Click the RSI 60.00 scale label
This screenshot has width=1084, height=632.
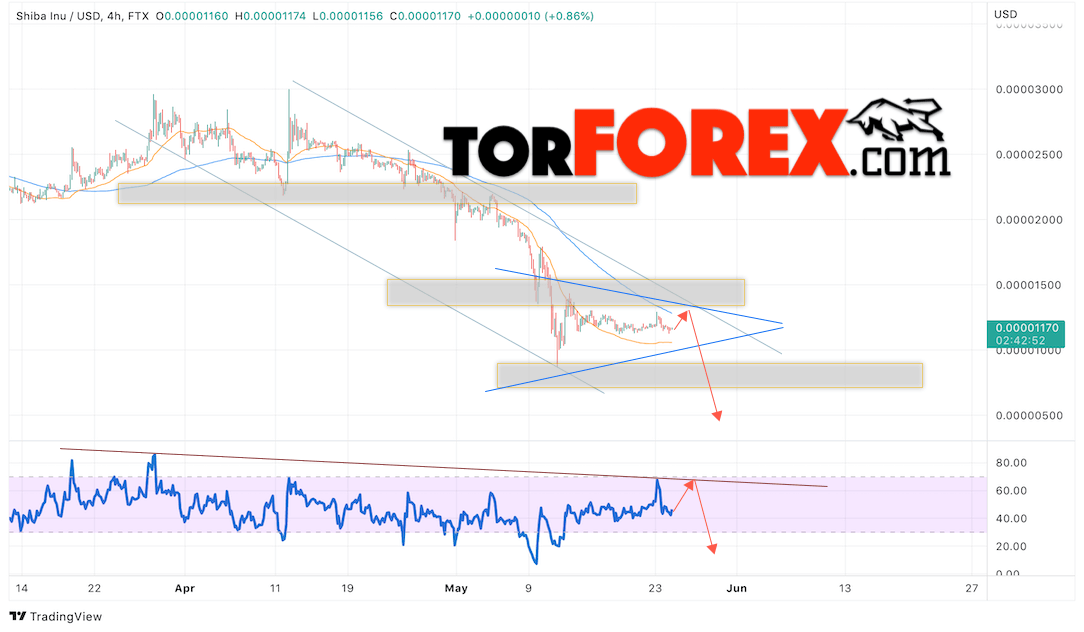tap(1011, 491)
